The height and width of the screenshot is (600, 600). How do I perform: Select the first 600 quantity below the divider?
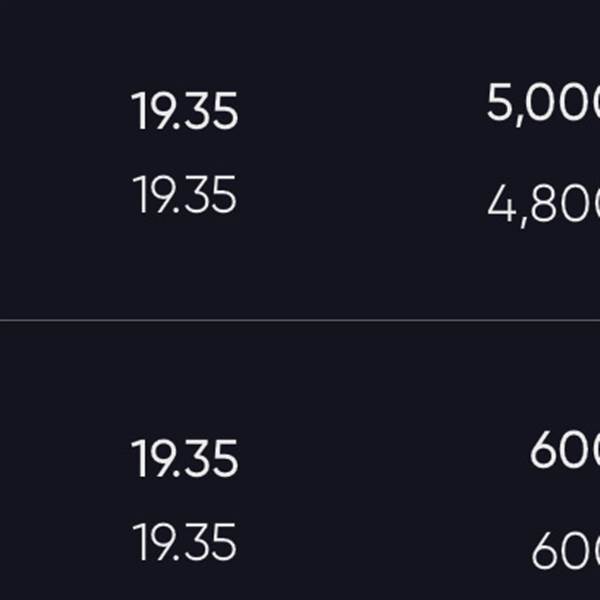click(x=565, y=450)
